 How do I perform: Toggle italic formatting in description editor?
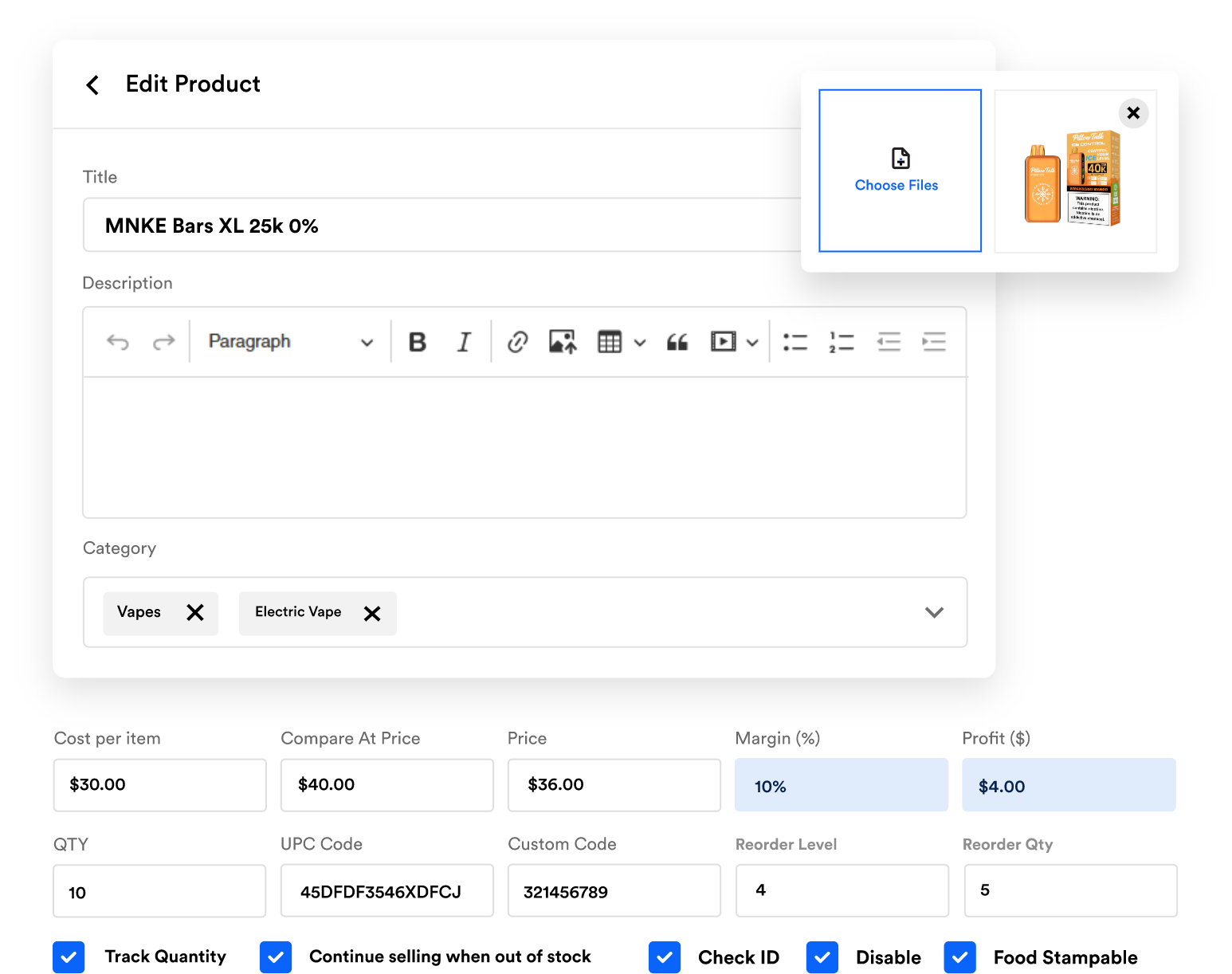click(x=464, y=342)
